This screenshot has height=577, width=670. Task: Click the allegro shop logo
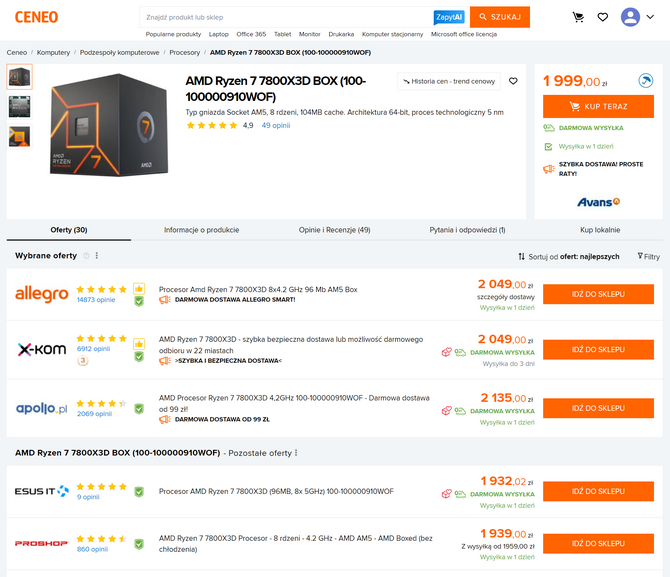point(41,294)
